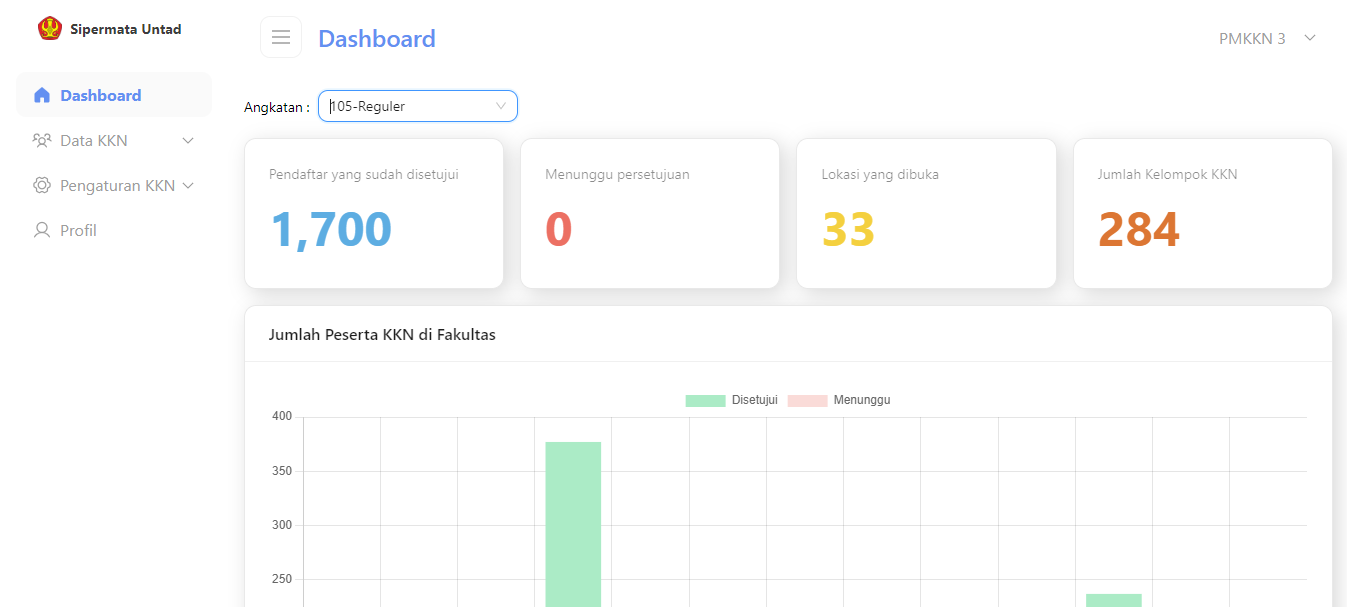Toggle Menunggu legend dataset visibility
Viewport: 1347px width, 607px height.
(x=838, y=400)
